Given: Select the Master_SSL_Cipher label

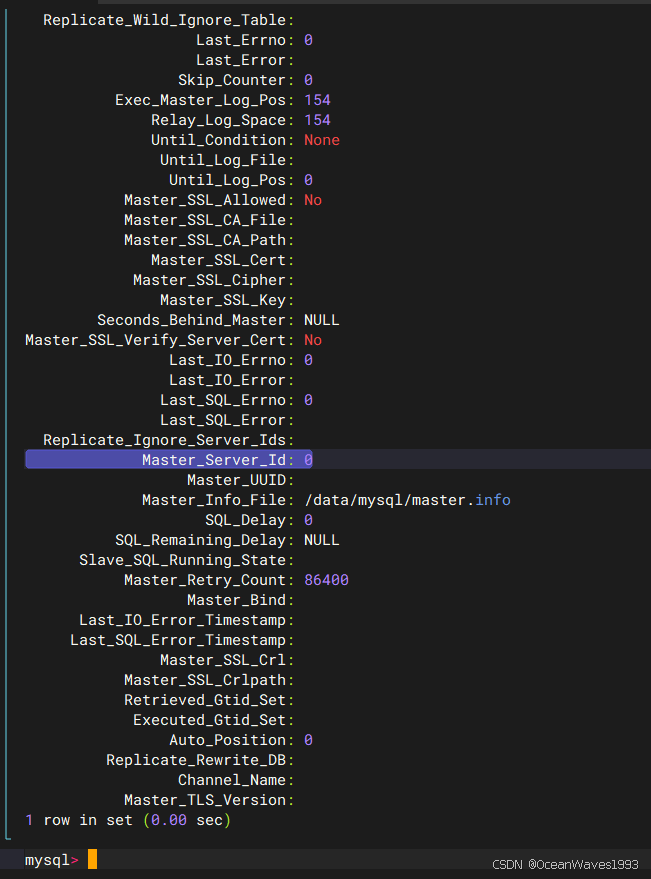Looking at the screenshot, I should coord(210,280).
